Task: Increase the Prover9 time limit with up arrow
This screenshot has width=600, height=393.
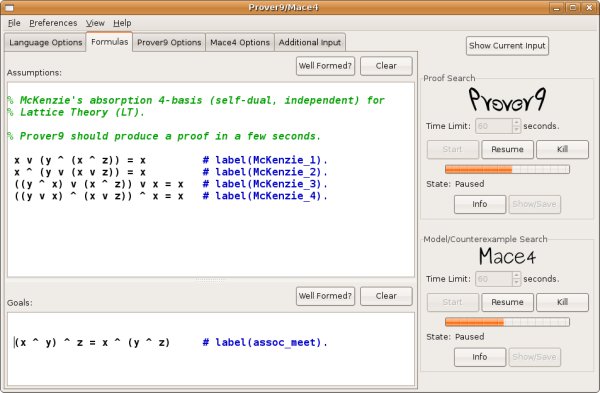Action: (x=517, y=122)
